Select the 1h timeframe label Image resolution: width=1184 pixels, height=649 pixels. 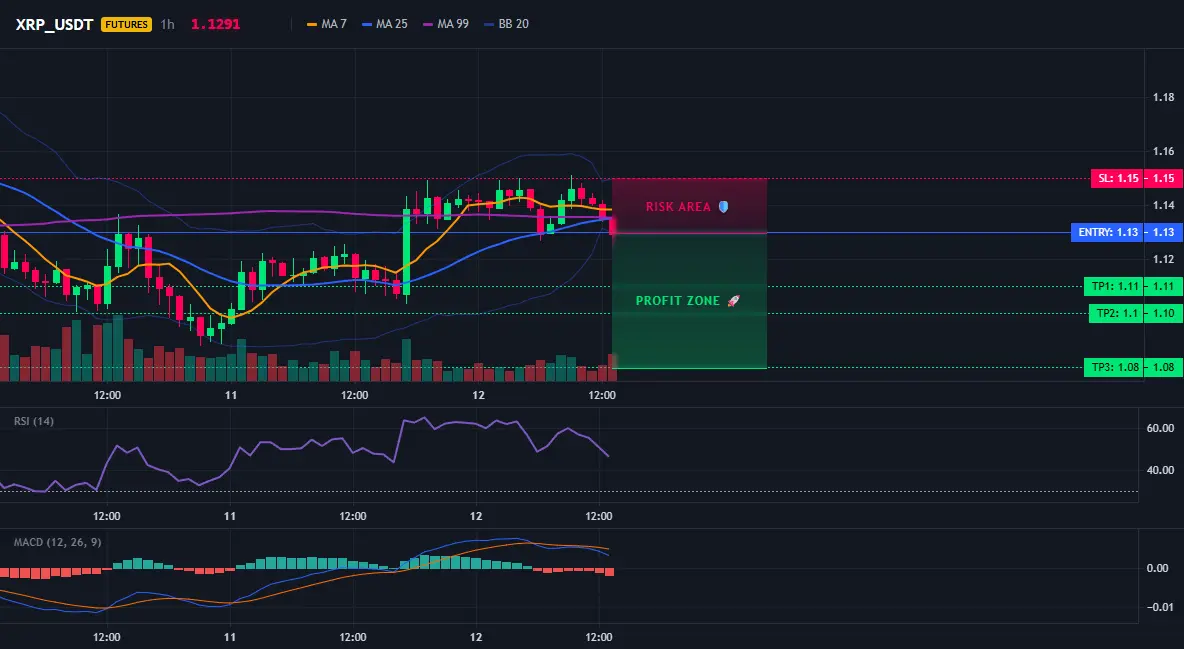[x=168, y=24]
